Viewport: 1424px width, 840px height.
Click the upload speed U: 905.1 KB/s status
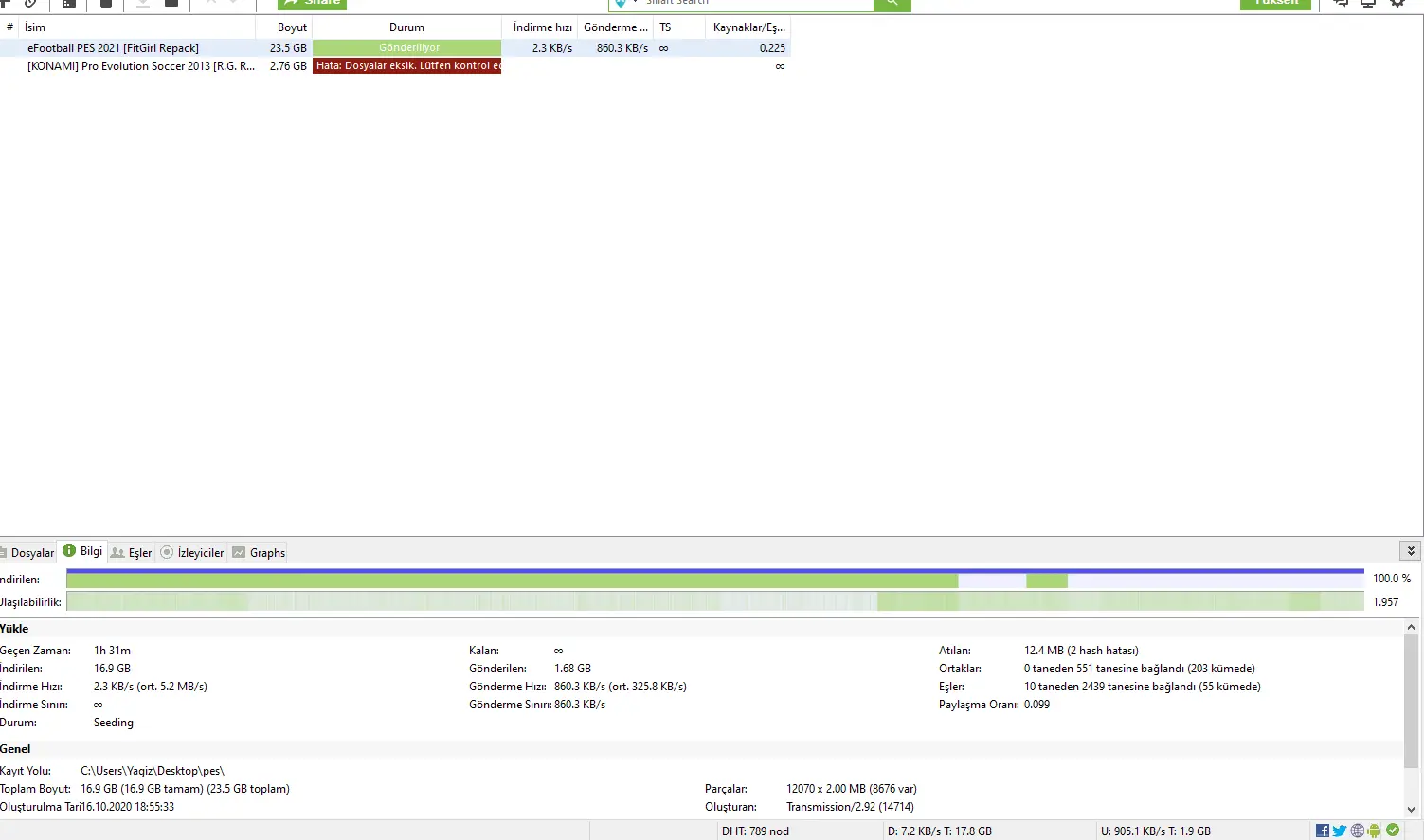point(1156,831)
